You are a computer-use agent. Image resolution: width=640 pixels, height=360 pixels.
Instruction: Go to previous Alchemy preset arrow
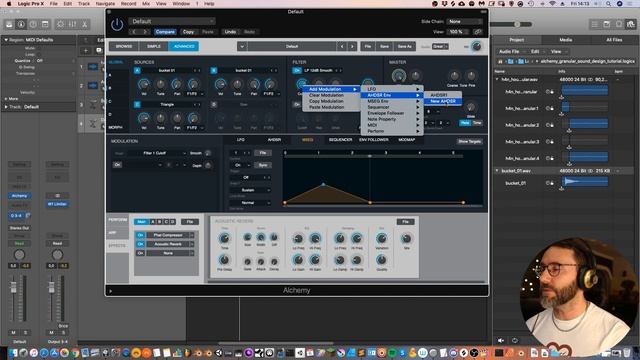(x=342, y=47)
